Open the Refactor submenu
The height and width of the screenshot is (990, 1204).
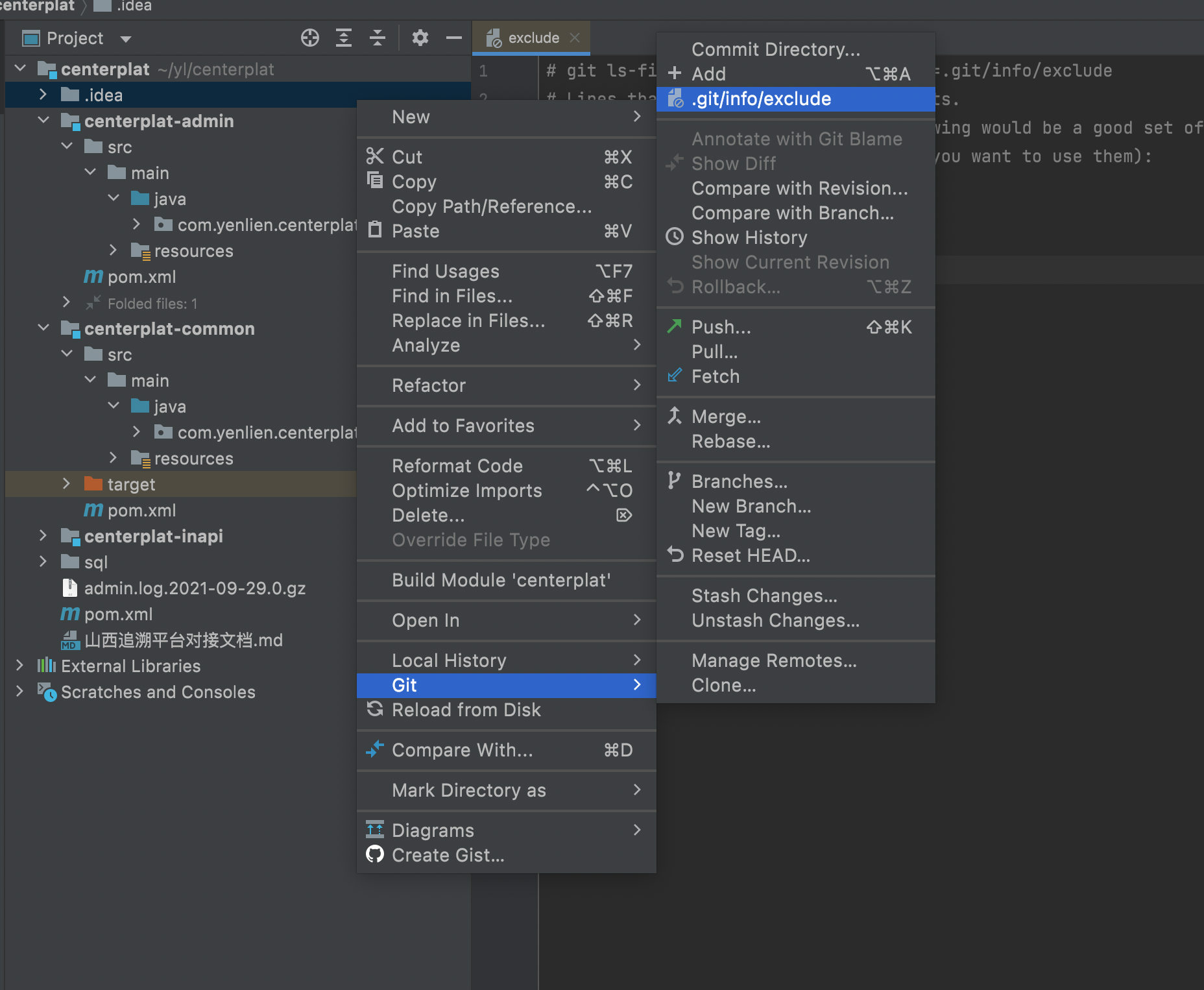tap(506, 385)
